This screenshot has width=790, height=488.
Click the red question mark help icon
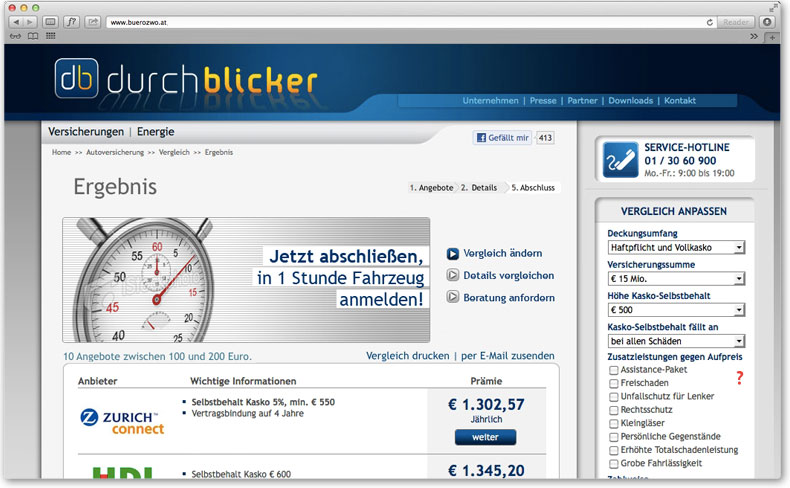pos(740,378)
